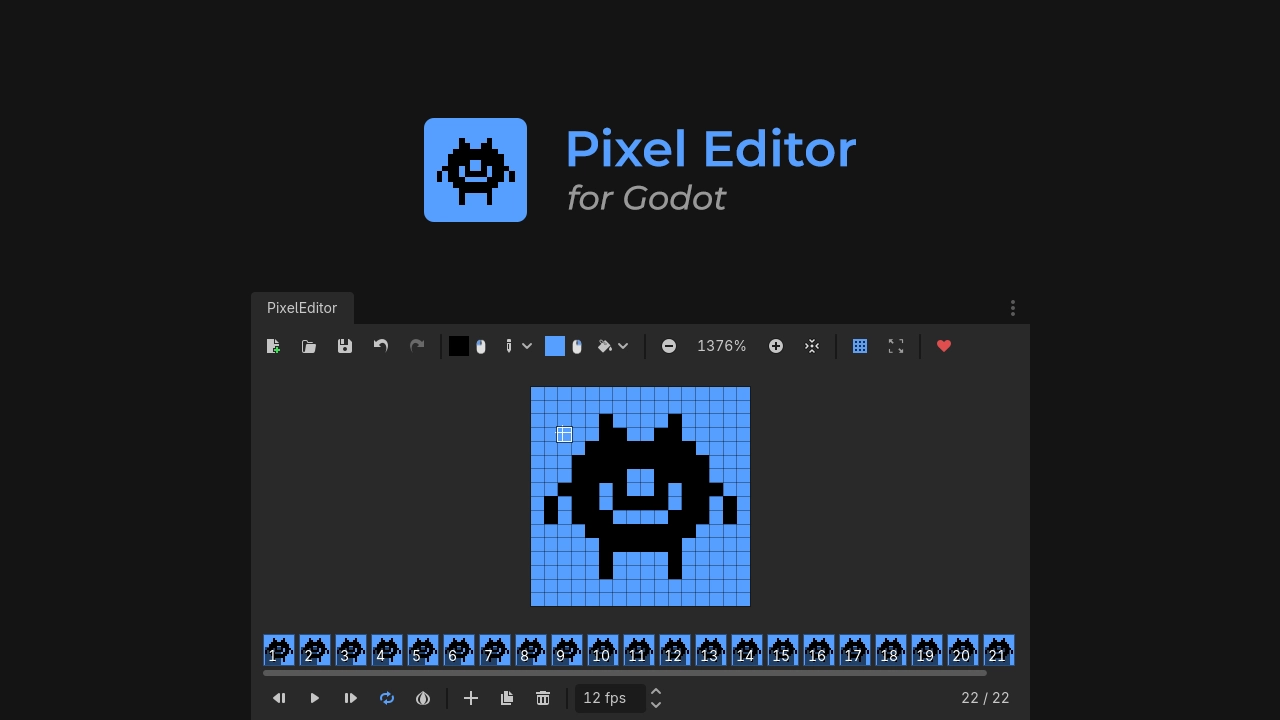Image resolution: width=1280 pixels, height=720 pixels.
Task: Select frame 20 thumbnail
Action: (x=963, y=650)
